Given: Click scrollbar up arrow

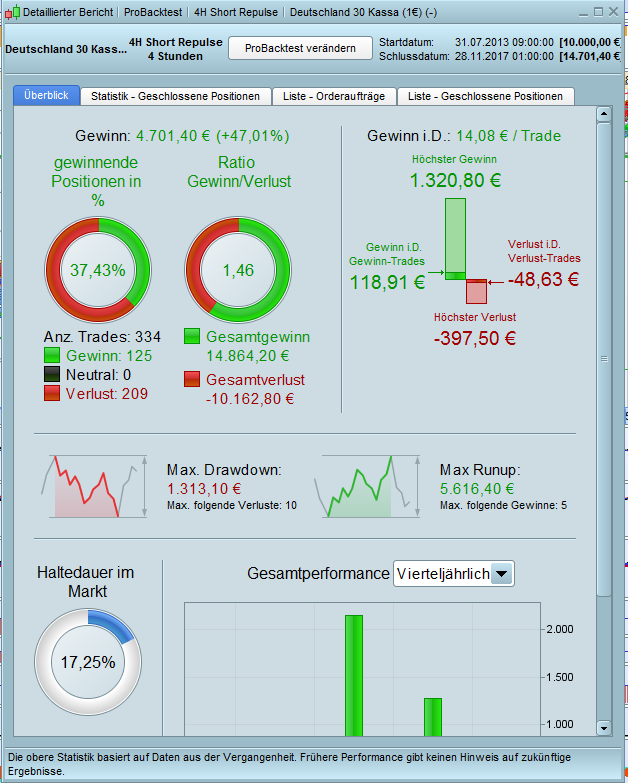Looking at the screenshot, I should pos(604,114).
